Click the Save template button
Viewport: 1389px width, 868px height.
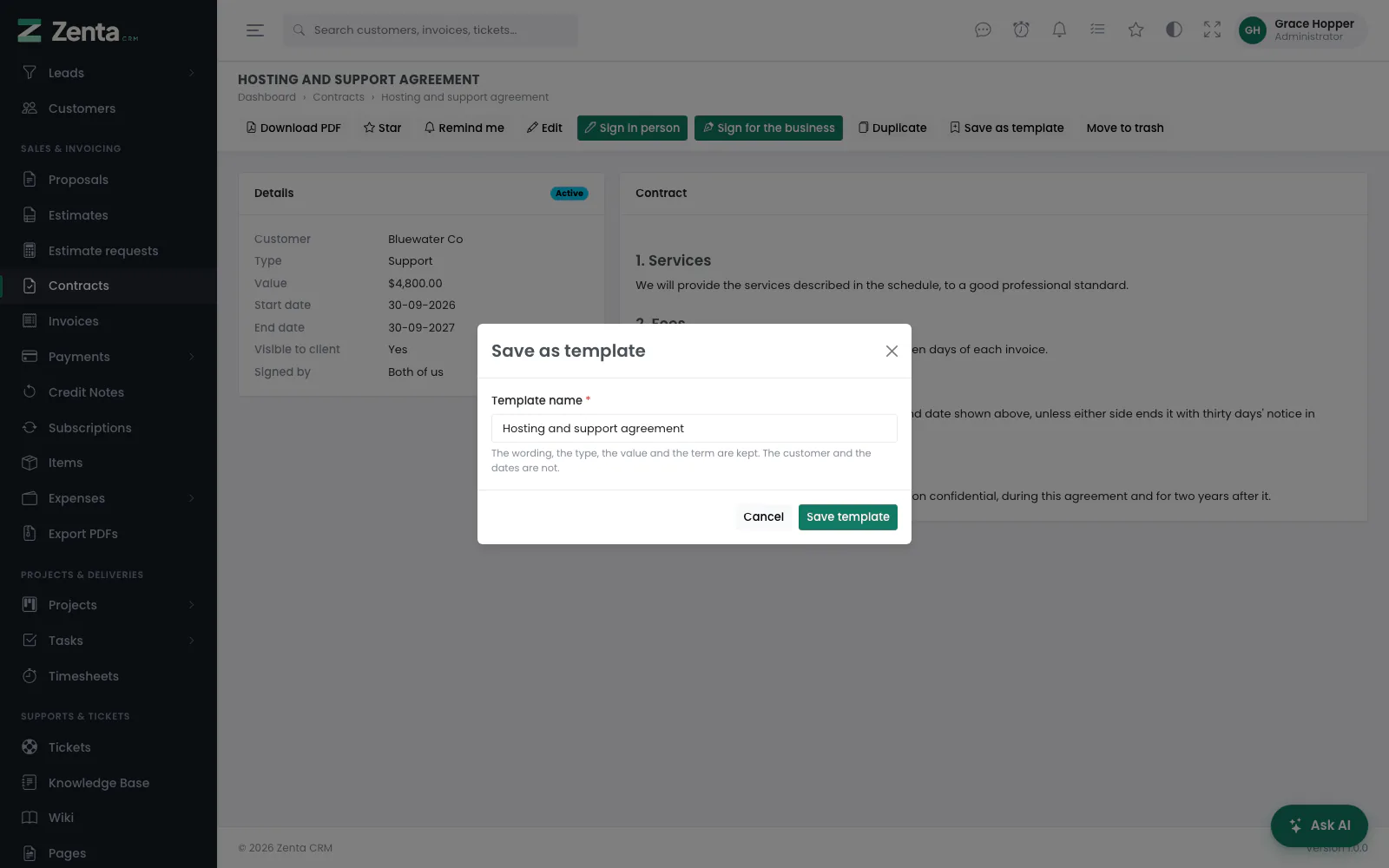tap(848, 516)
